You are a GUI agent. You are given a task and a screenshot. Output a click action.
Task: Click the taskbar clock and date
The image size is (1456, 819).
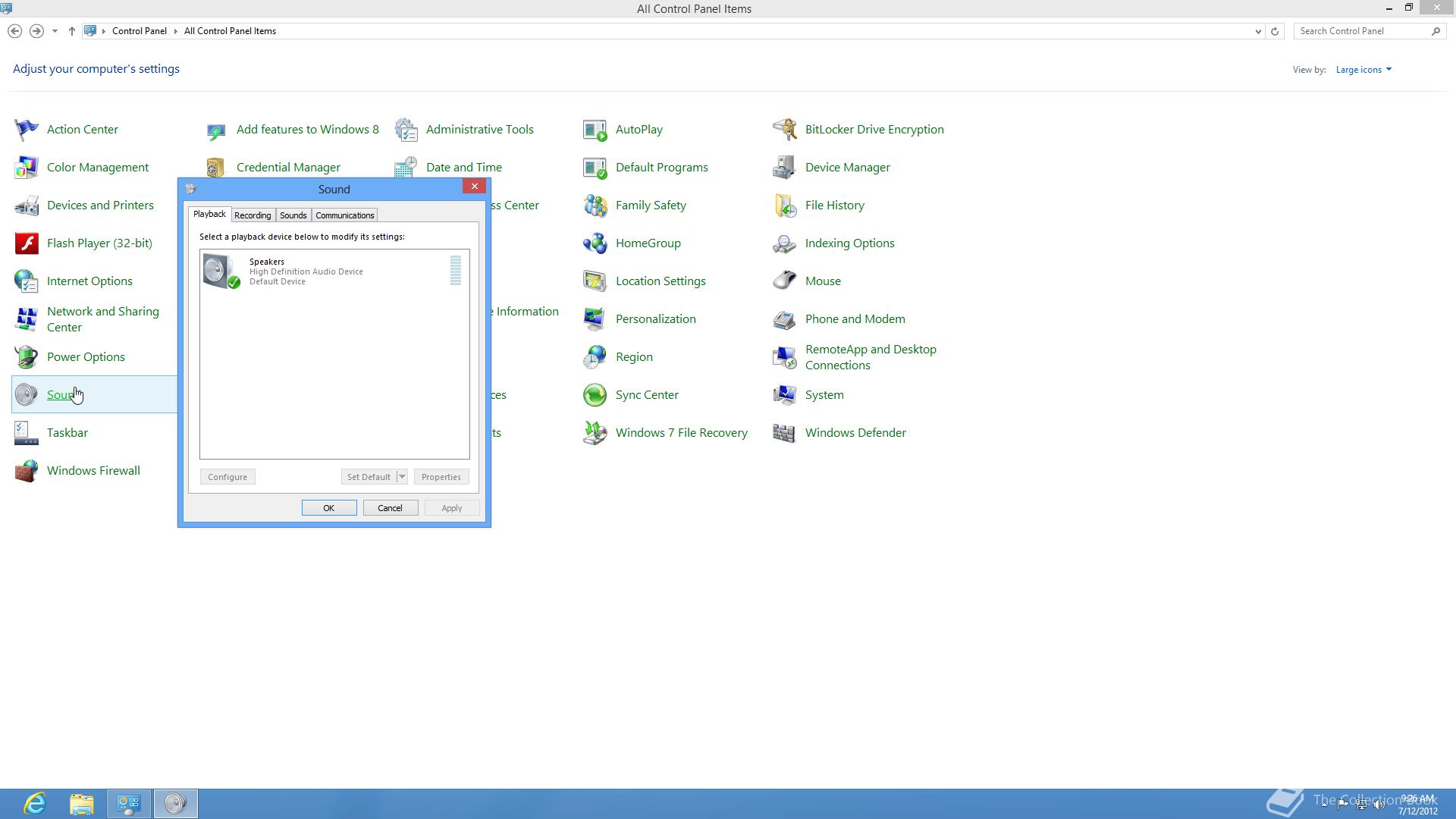coord(1417,805)
